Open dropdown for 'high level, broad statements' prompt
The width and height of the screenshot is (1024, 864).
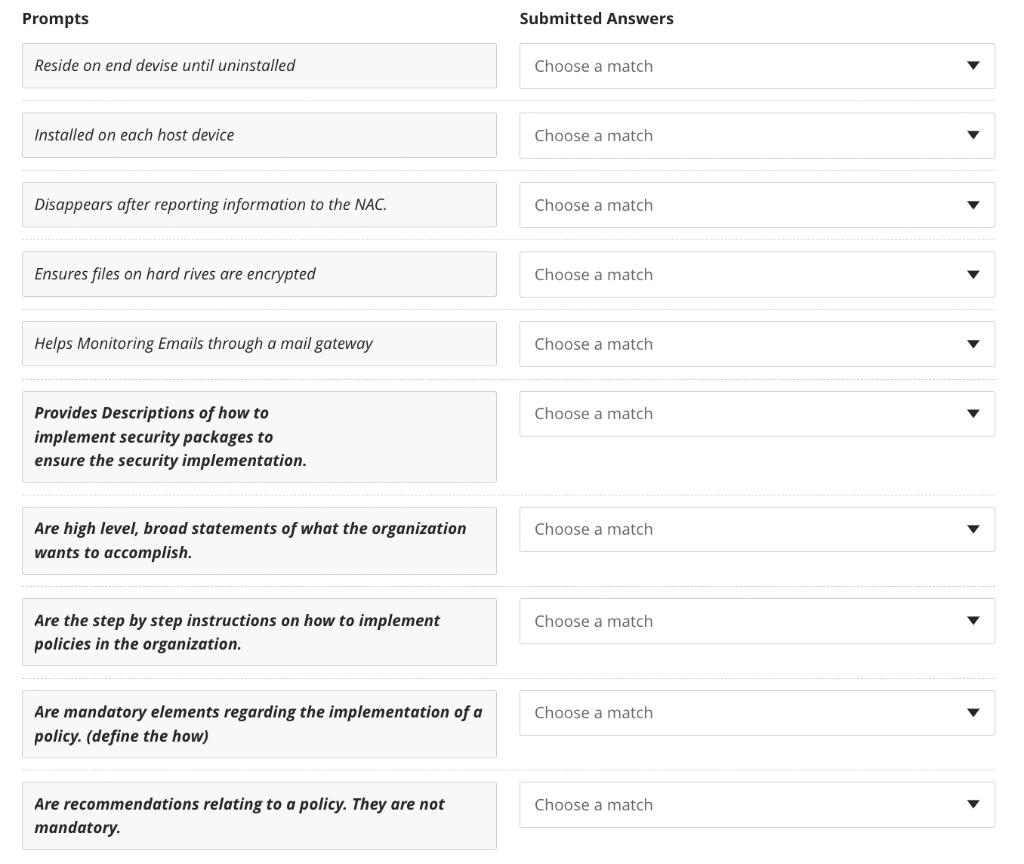[x=756, y=530]
